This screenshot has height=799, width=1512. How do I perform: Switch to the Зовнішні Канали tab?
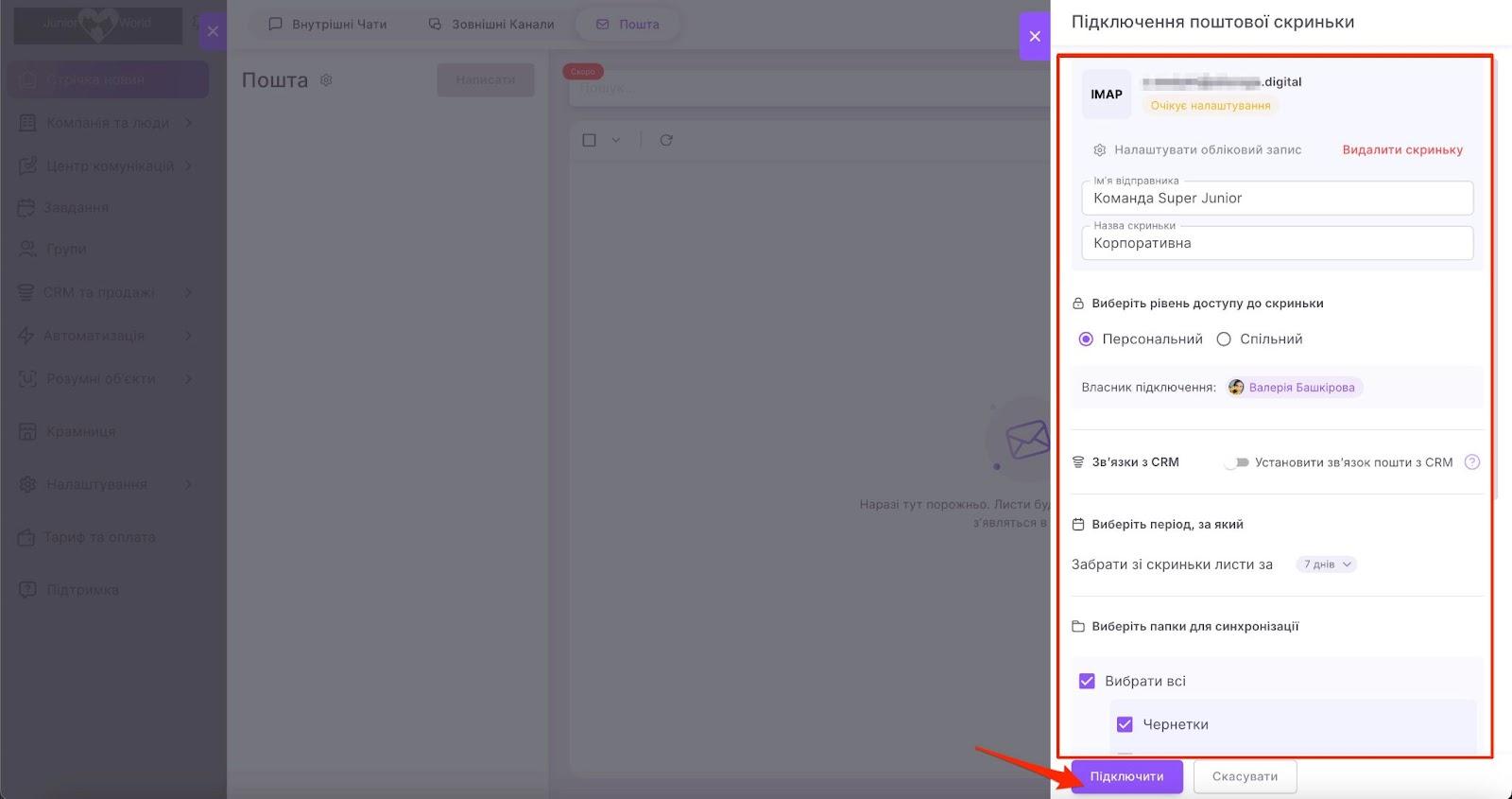(491, 25)
